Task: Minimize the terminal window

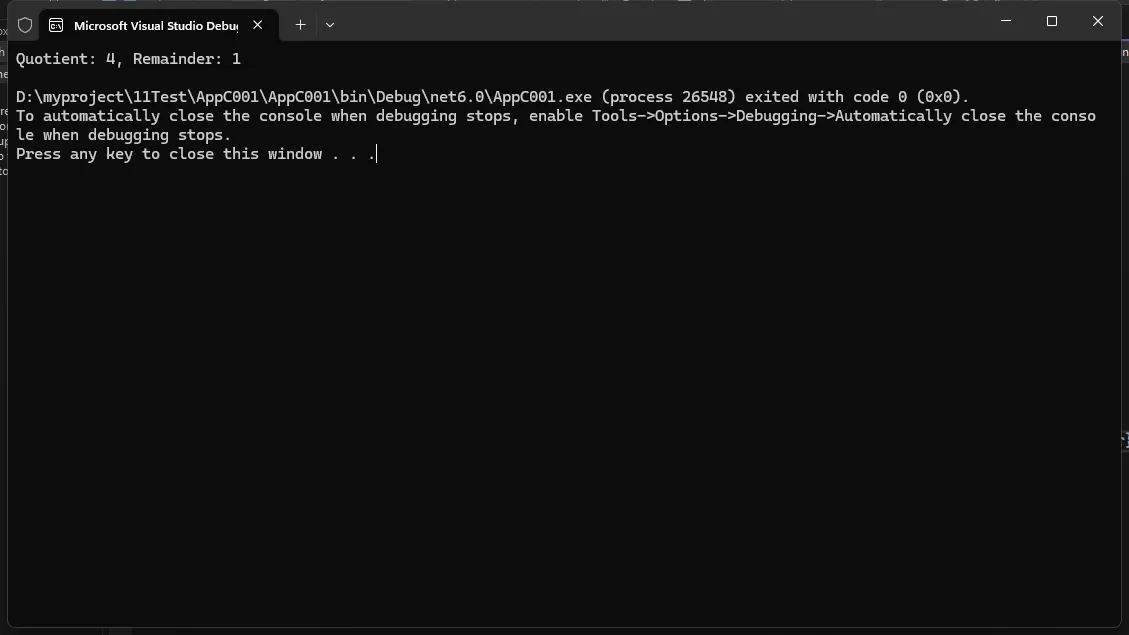Action: point(1006,21)
